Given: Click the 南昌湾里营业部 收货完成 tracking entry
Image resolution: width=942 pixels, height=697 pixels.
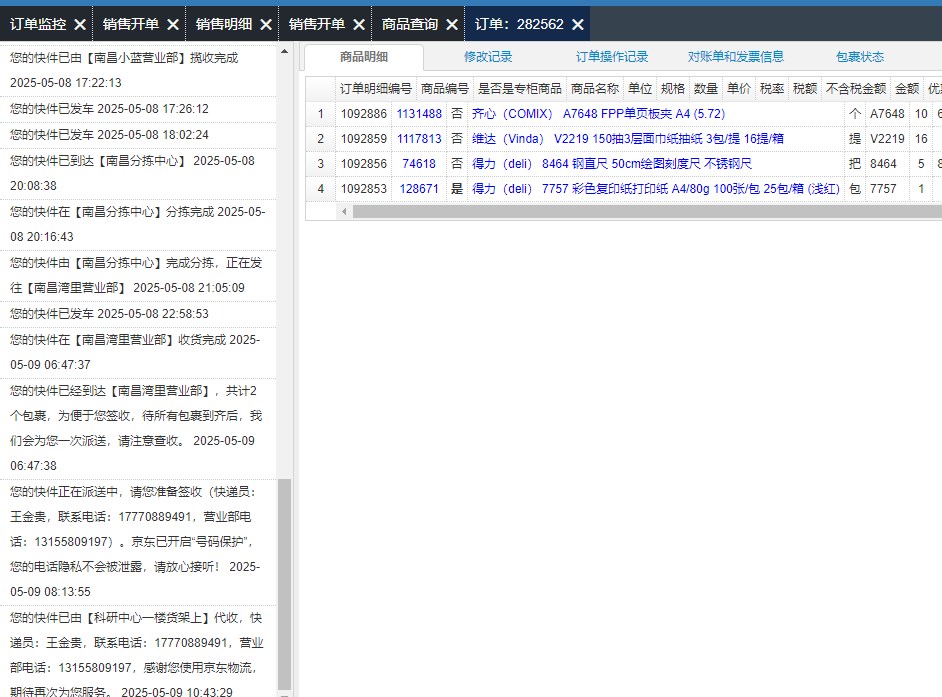Looking at the screenshot, I should pos(138,352).
